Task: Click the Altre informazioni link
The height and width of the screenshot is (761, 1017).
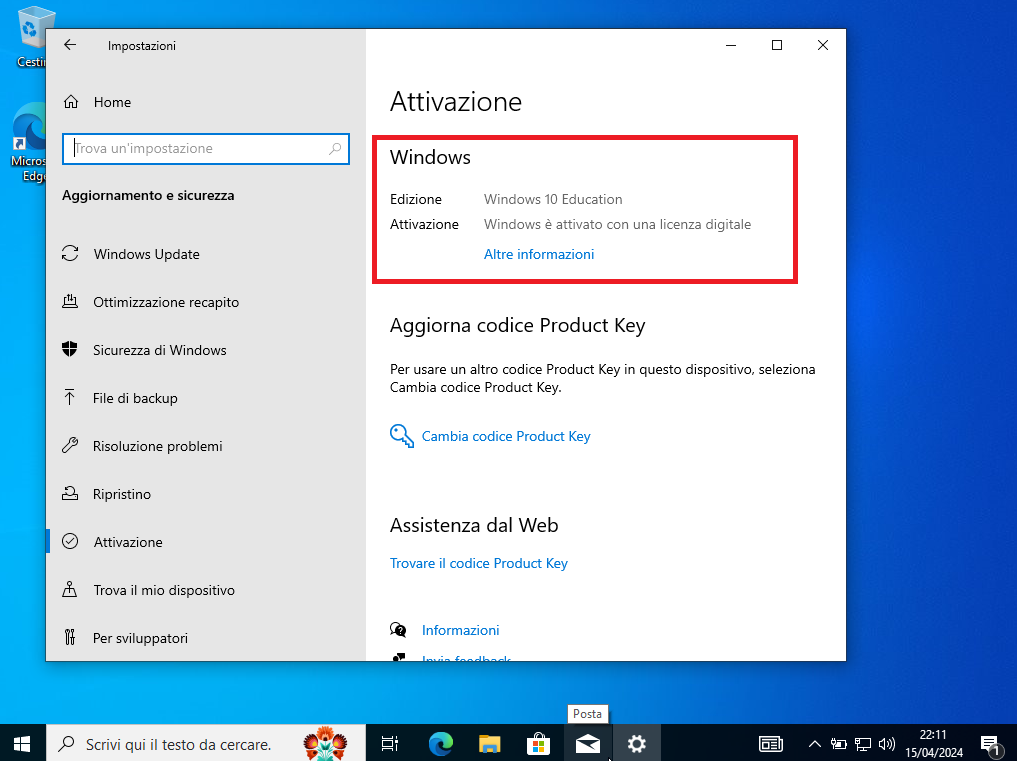Action: click(539, 254)
